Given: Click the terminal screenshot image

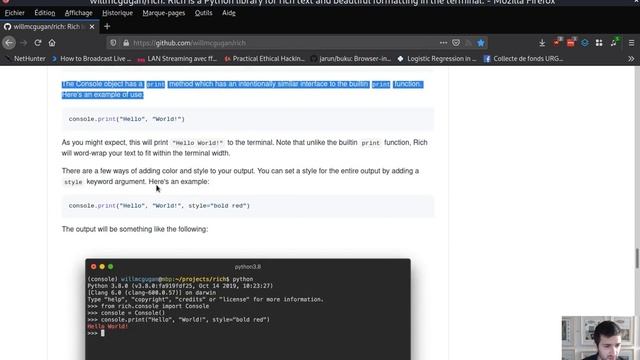Looking at the screenshot, I should 248,309.
